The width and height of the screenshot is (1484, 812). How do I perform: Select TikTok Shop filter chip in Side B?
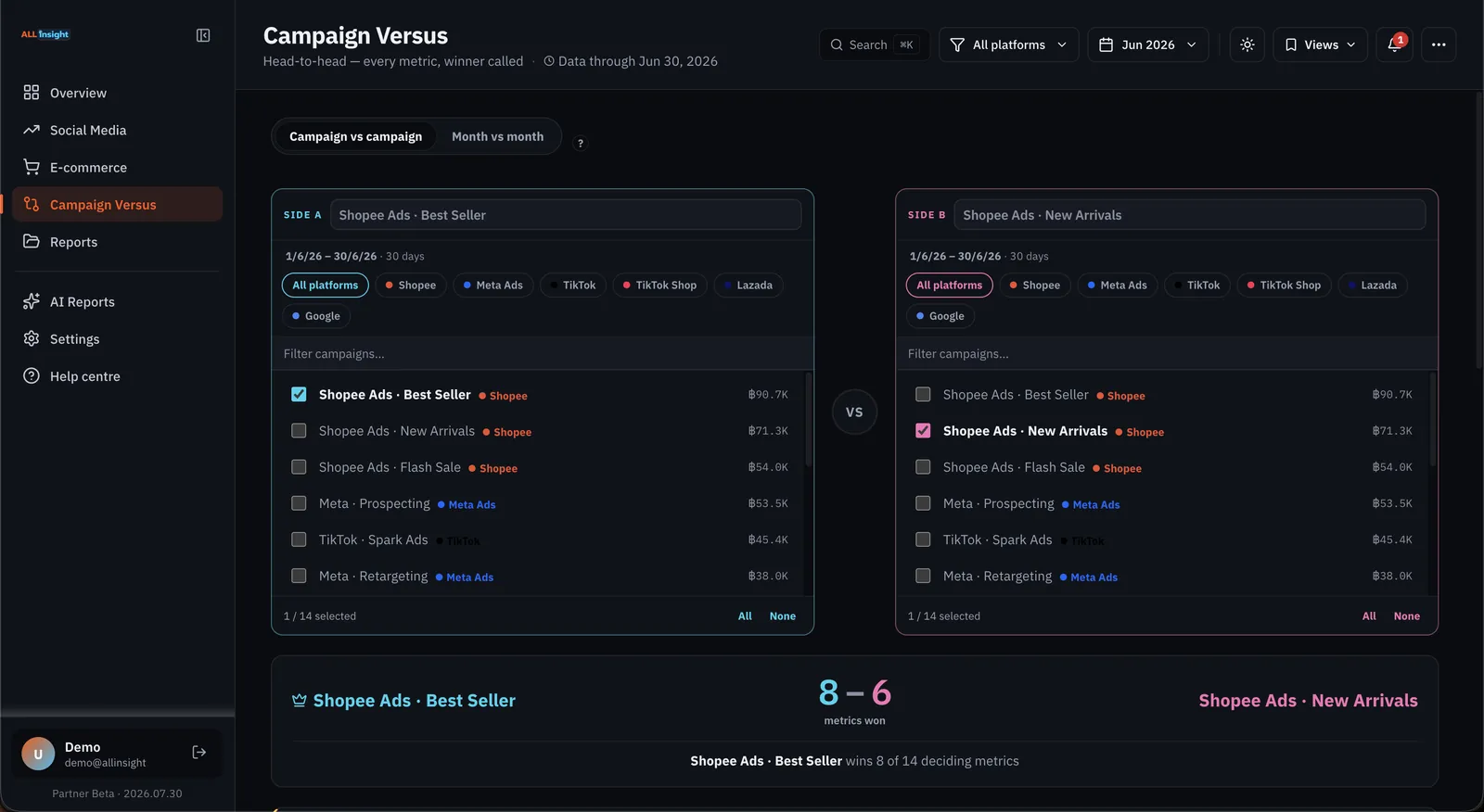coord(1285,285)
